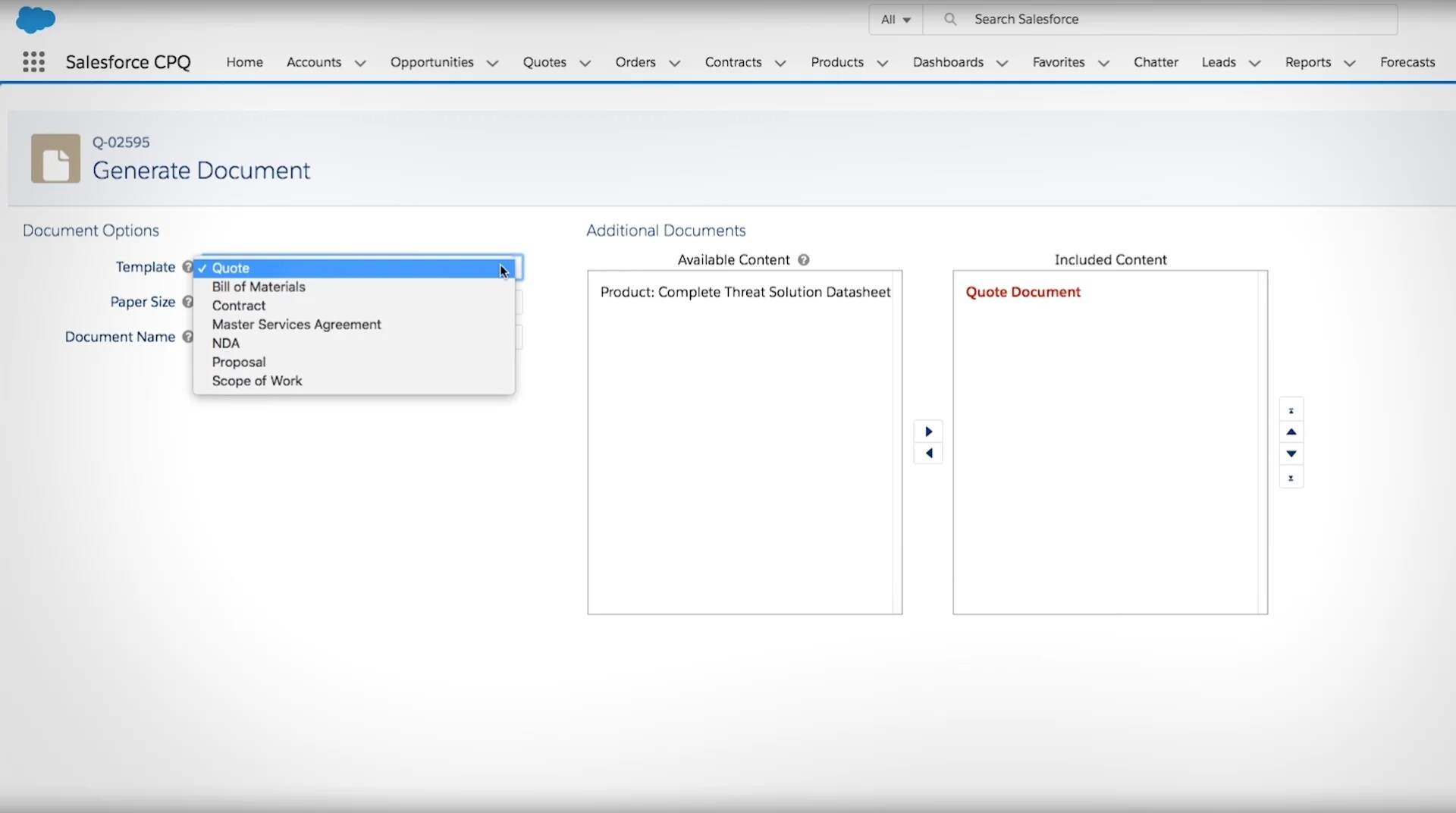Choose Bill of Materials template
Screen dimensions: 1456x813
pos(354,287)
